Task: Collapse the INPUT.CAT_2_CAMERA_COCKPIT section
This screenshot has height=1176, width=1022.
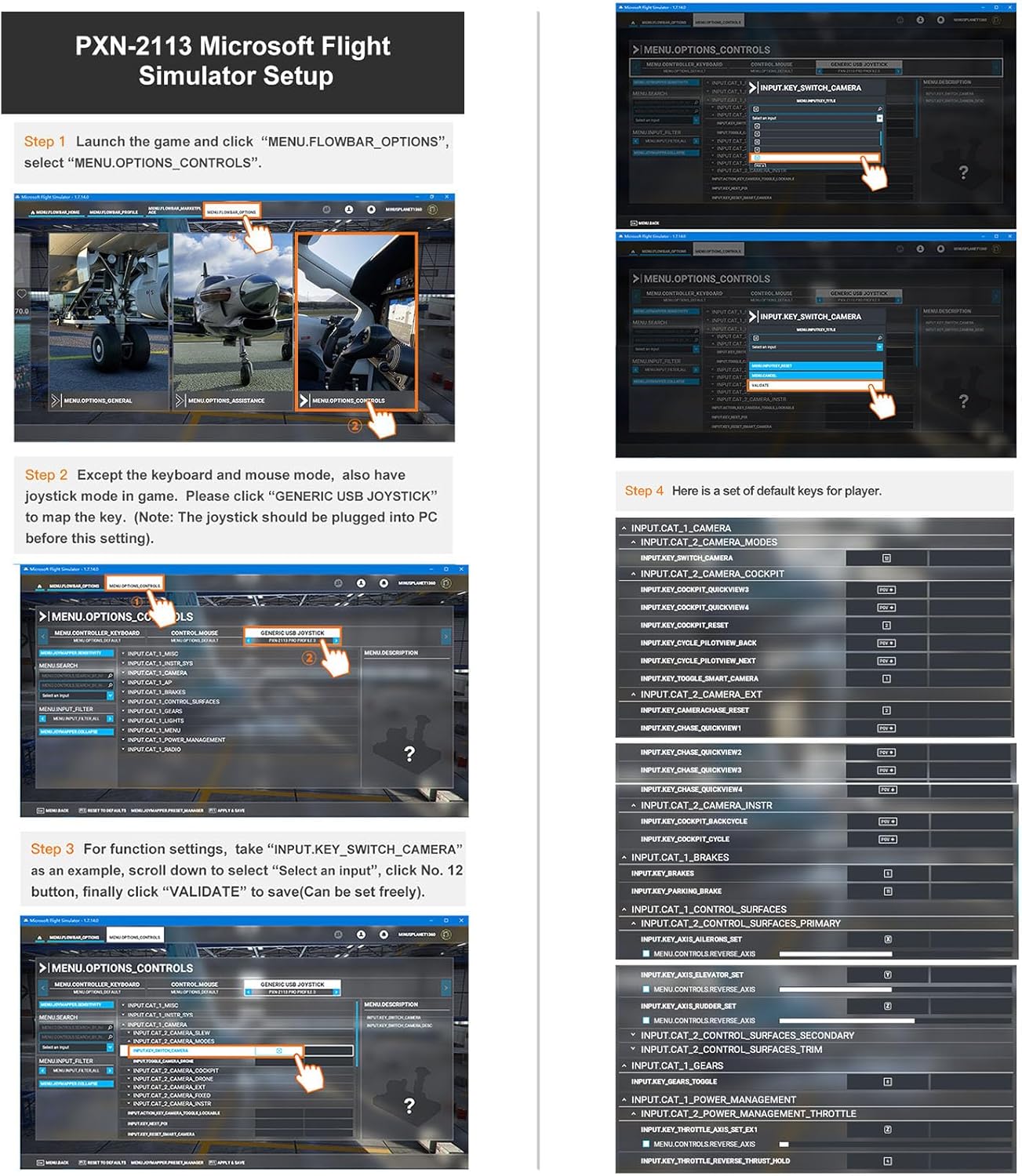Action: pos(634,574)
